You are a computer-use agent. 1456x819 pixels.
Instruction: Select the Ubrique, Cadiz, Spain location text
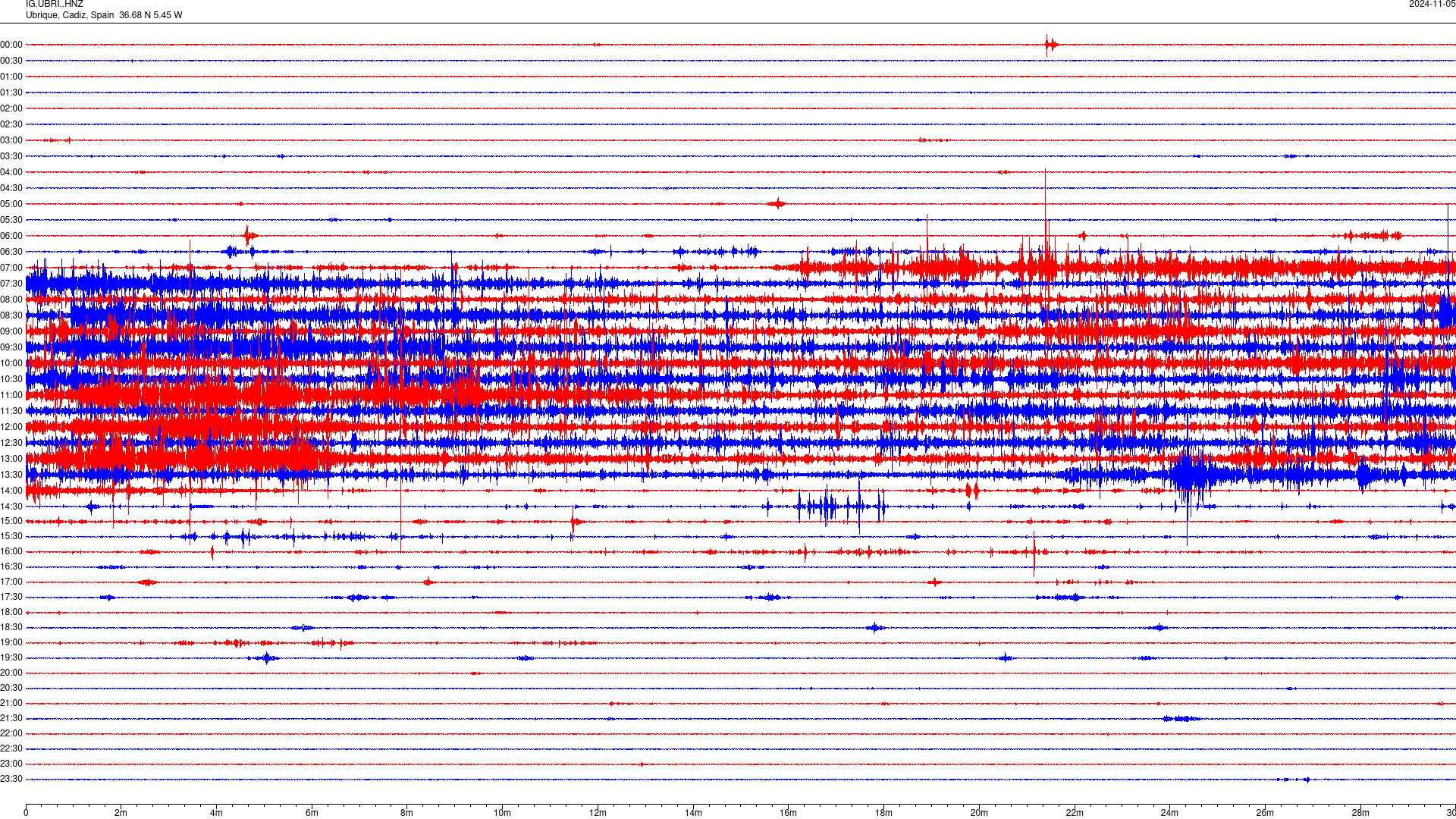70,15
